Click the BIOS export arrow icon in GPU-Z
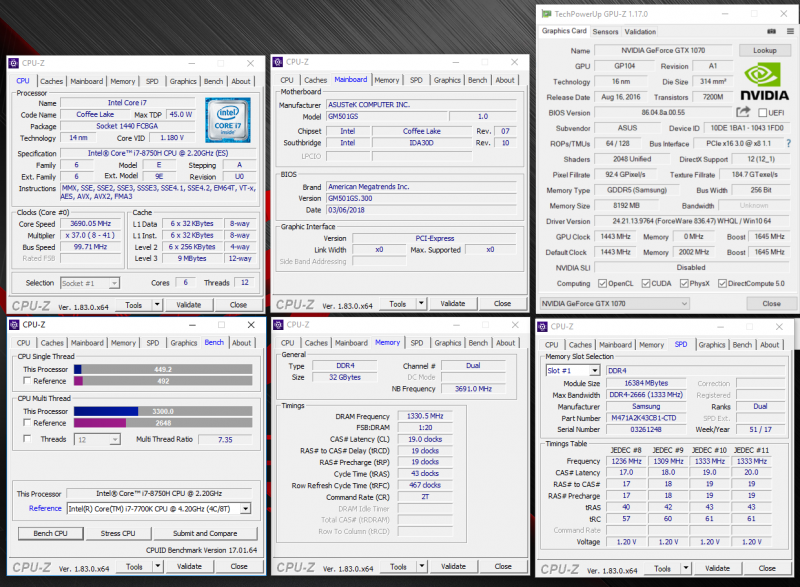 point(743,112)
